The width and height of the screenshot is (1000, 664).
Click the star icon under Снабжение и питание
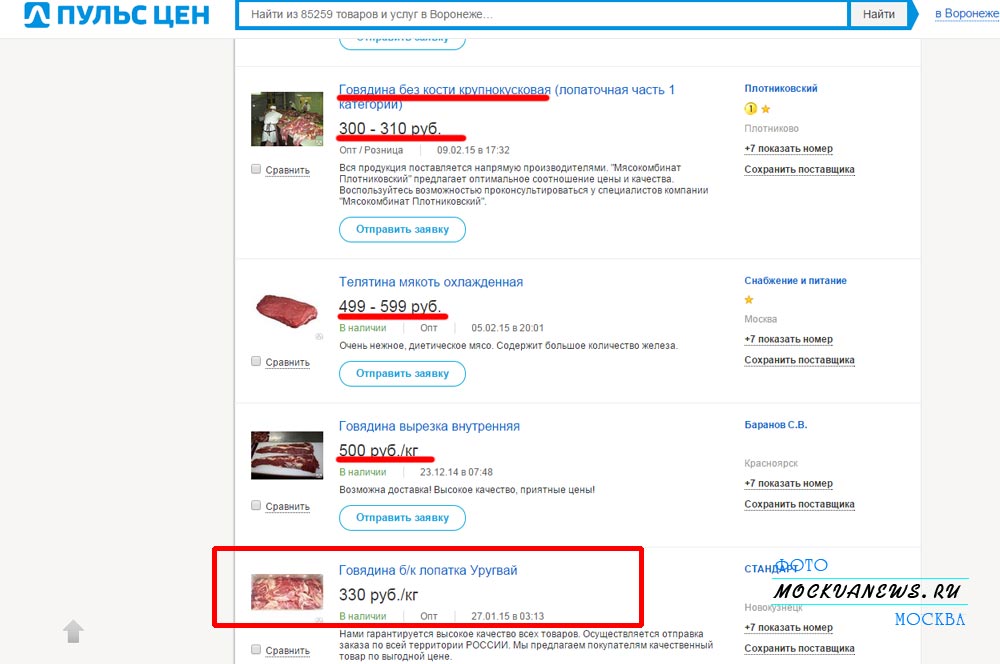(749, 299)
